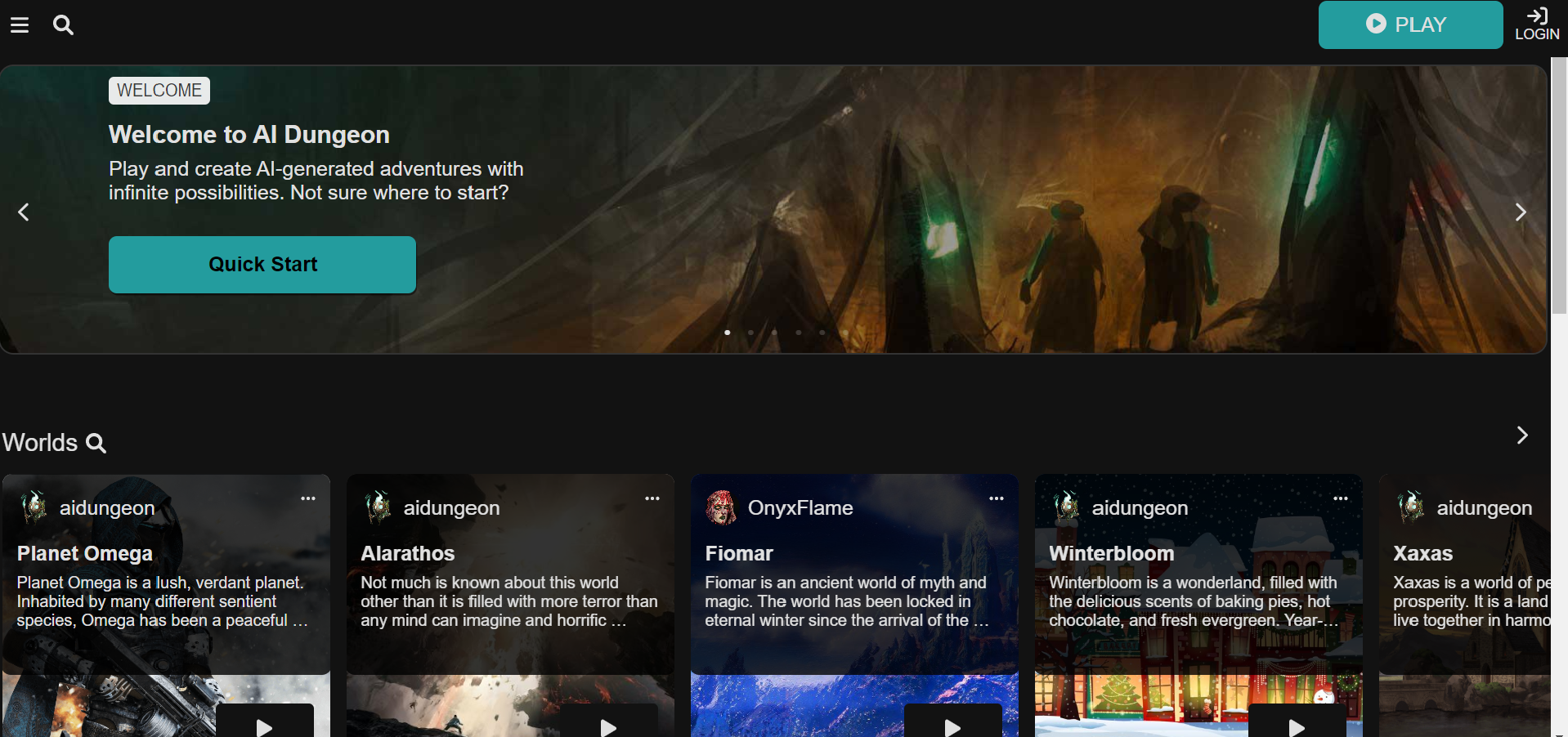Screen dimensions: 1568x737
Task: Open the OnyxFlame avatar on Fiomar card
Action: pyautogui.click(x=720, y=507)
